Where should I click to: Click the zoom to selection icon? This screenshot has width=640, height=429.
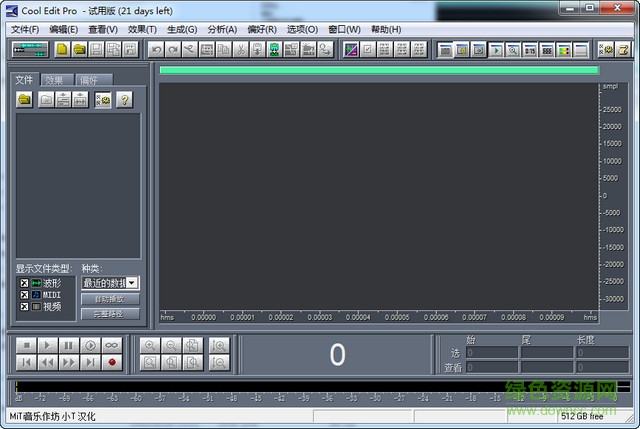click(x=150, y=362)
